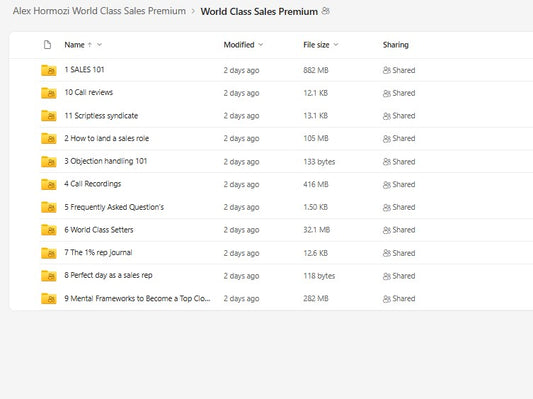Screen dimensions: 533x399
Task: Click Shared status for 8 Perfect day as a sales rep
Action: pyautogui.click(x=399, y=276)
